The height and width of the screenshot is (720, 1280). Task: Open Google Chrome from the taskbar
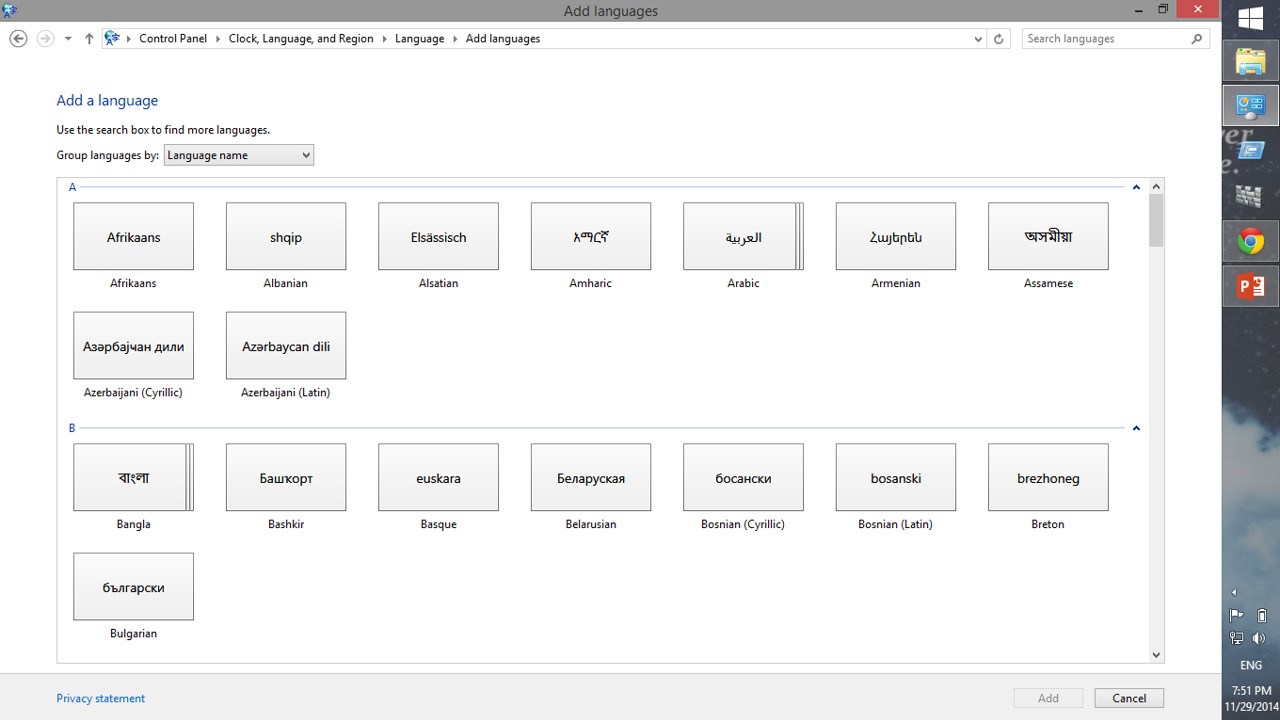[x=1250, y=241]
